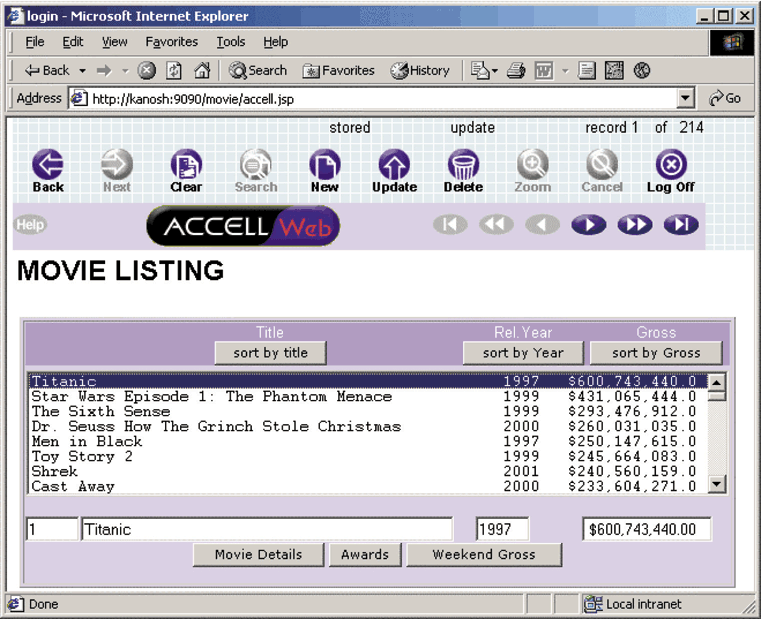
Task: Click the Go button
Action: 725,99
